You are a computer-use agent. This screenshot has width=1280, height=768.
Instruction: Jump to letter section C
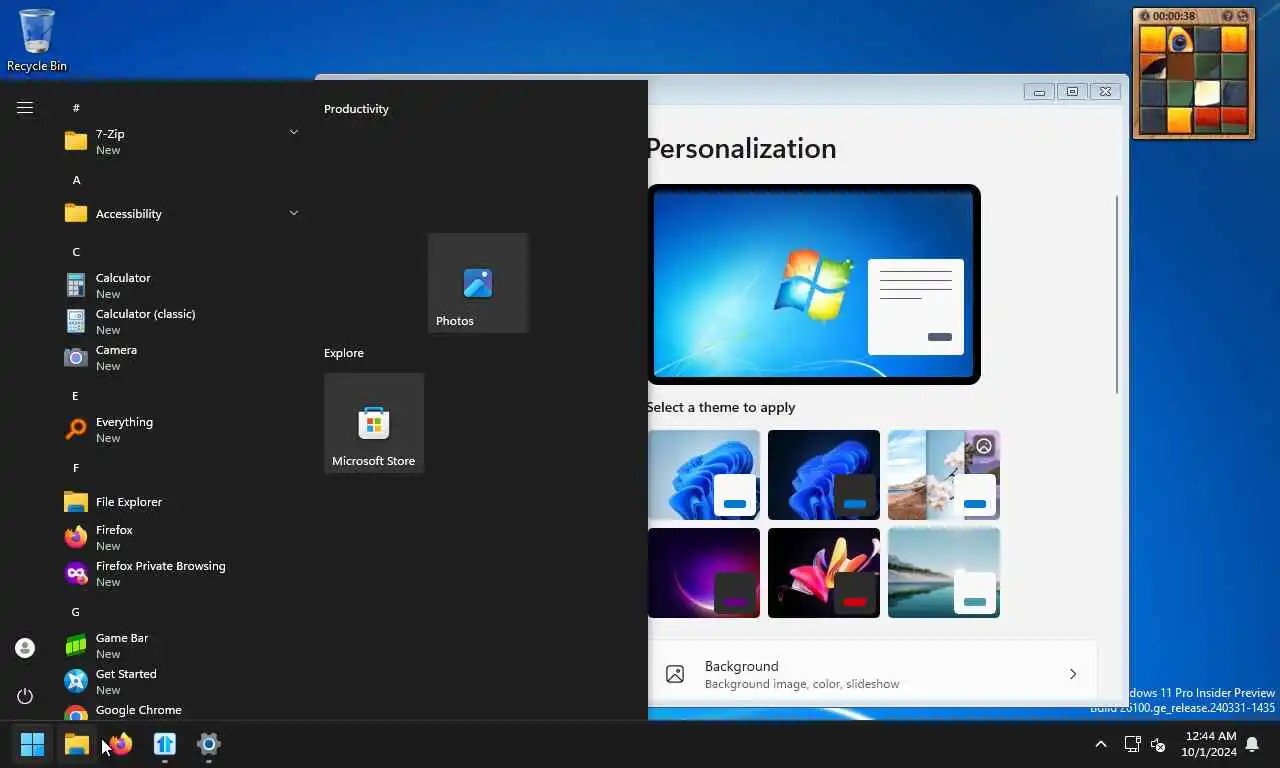(x=76, y=252)
